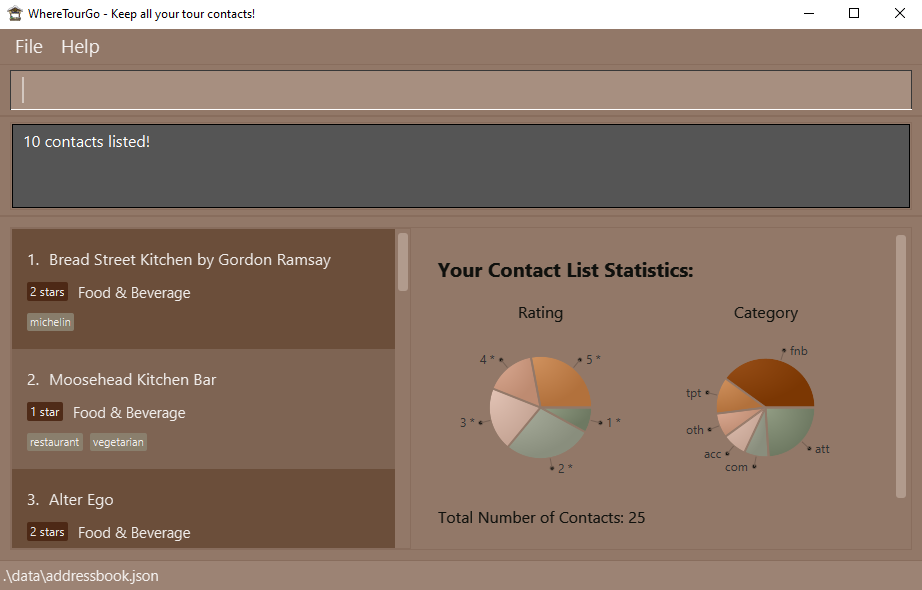Click the command input text box
This screenshot has height=590, width=922.
[x=460, y=90]
